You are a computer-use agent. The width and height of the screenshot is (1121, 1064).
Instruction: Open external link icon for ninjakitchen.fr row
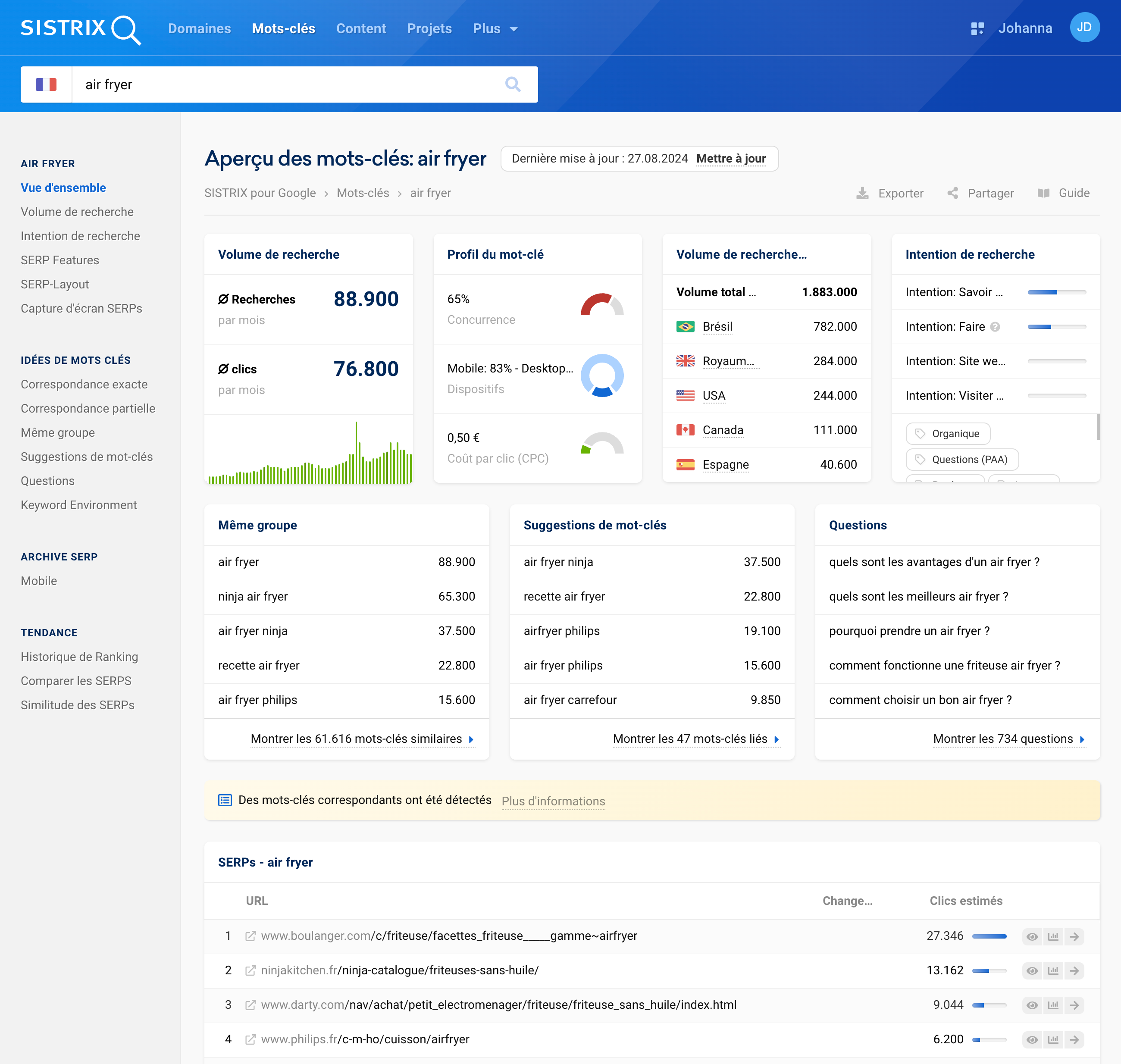[x=250, y=971]
